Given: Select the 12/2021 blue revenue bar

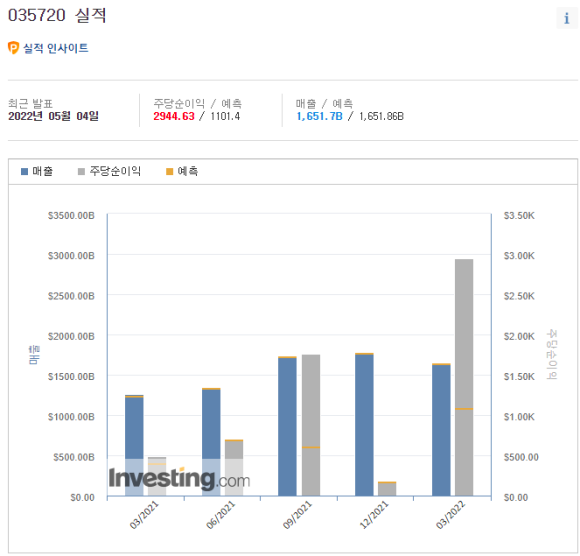Looking at the screenshot, I should pyautogui.click(x=364, y=425).
